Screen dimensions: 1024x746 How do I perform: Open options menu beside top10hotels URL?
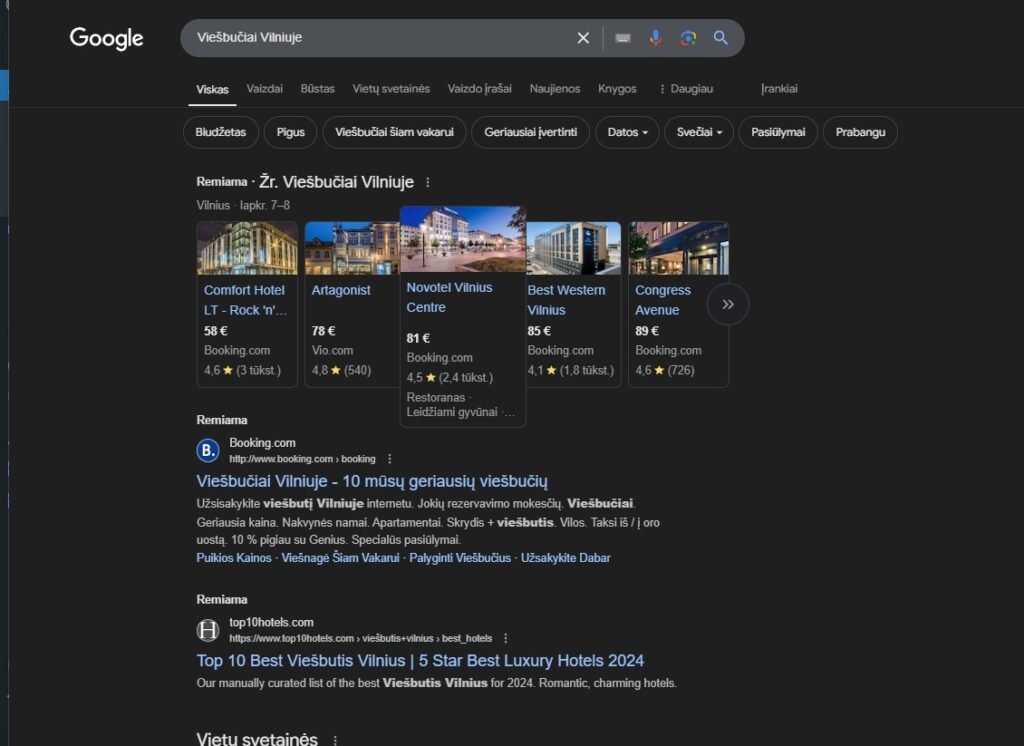[x=505, y=638]
